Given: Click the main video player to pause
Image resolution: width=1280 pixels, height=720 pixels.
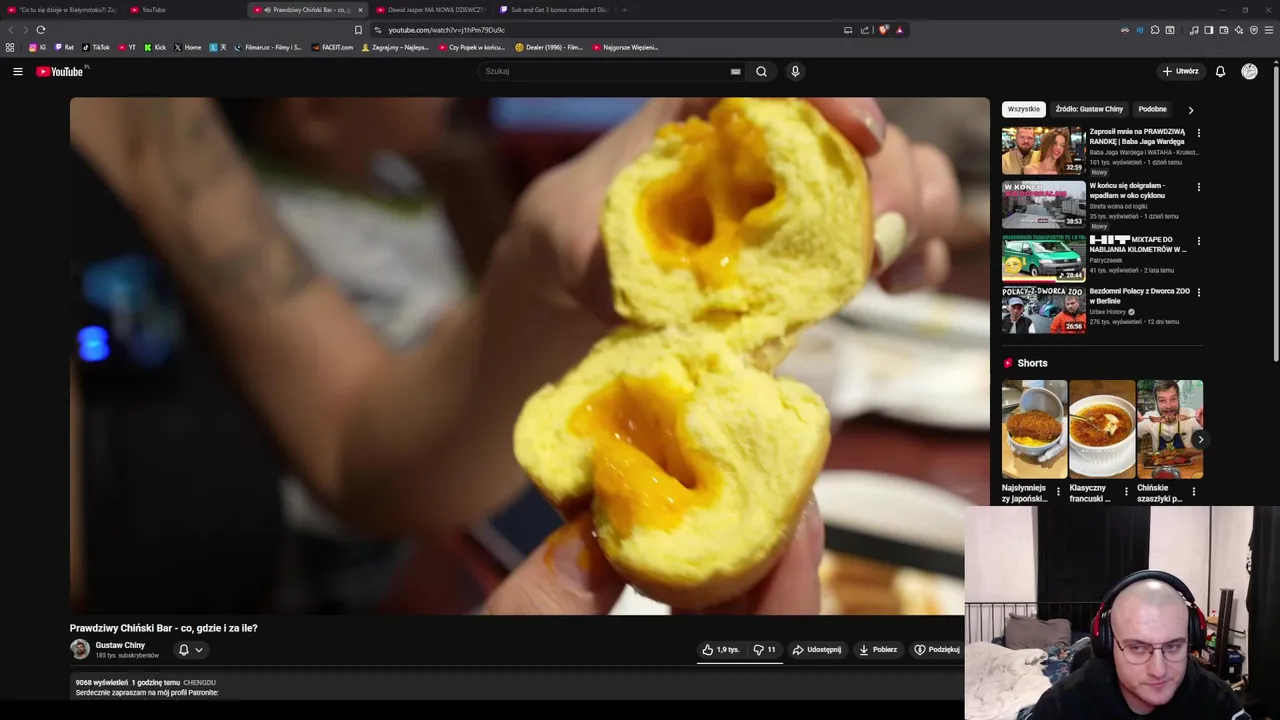Looking at the screenshot, I should pyautogui.click(x=529, y=356).
